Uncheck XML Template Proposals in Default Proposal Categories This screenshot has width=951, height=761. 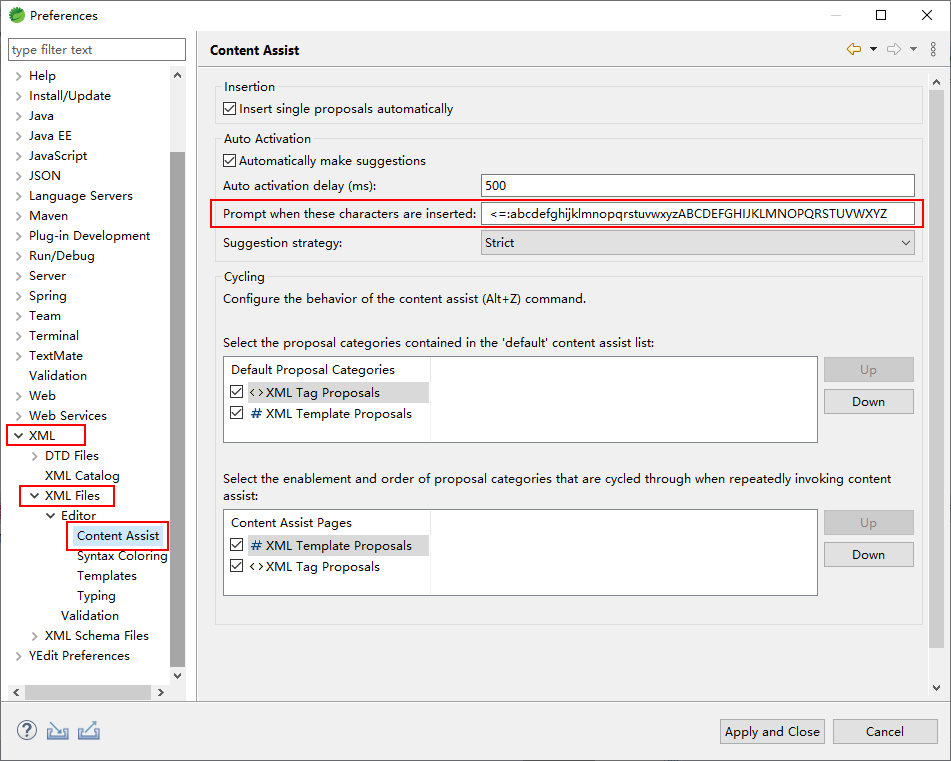[237, 413]
